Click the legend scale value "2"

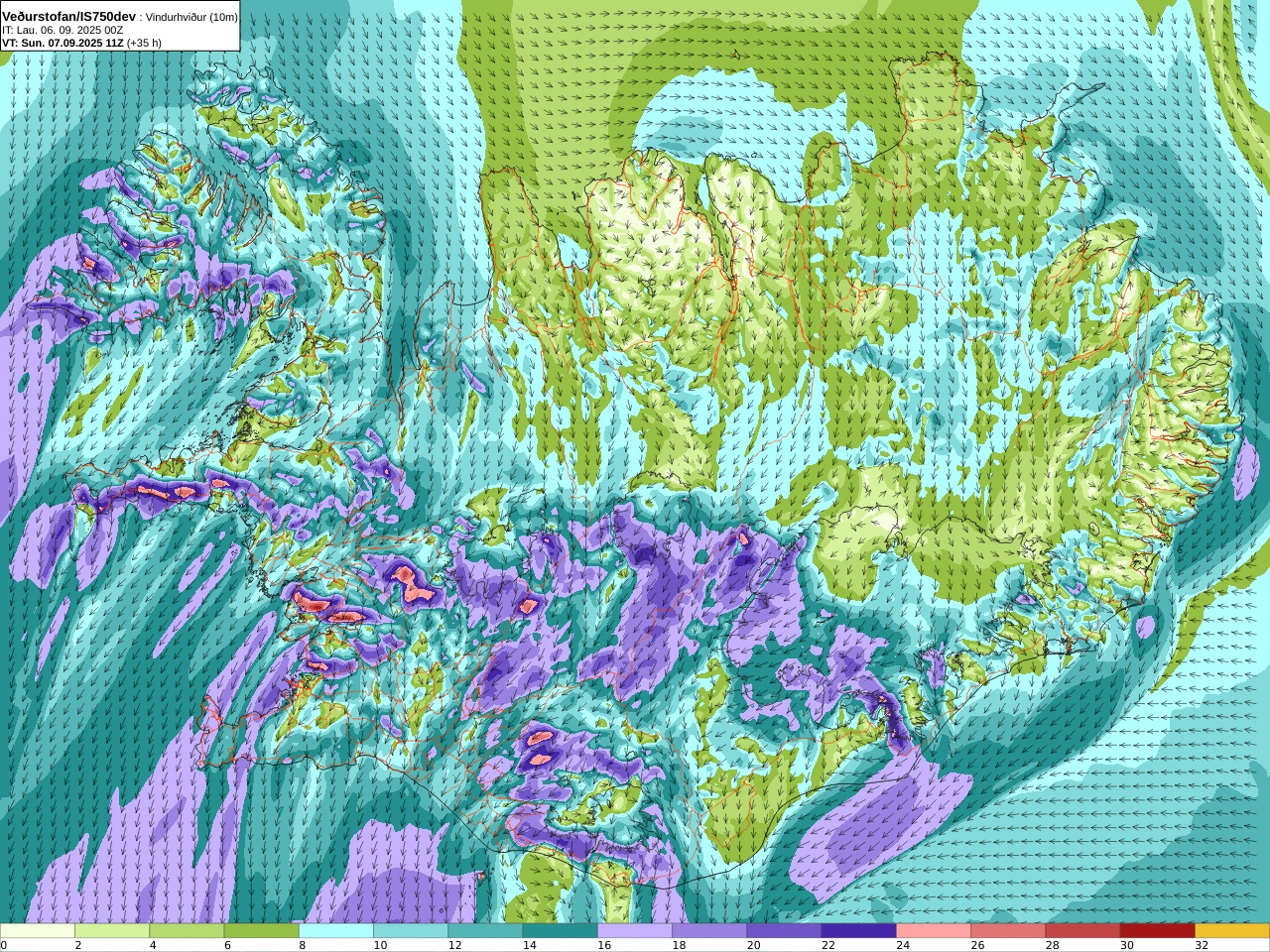[78, 945]
